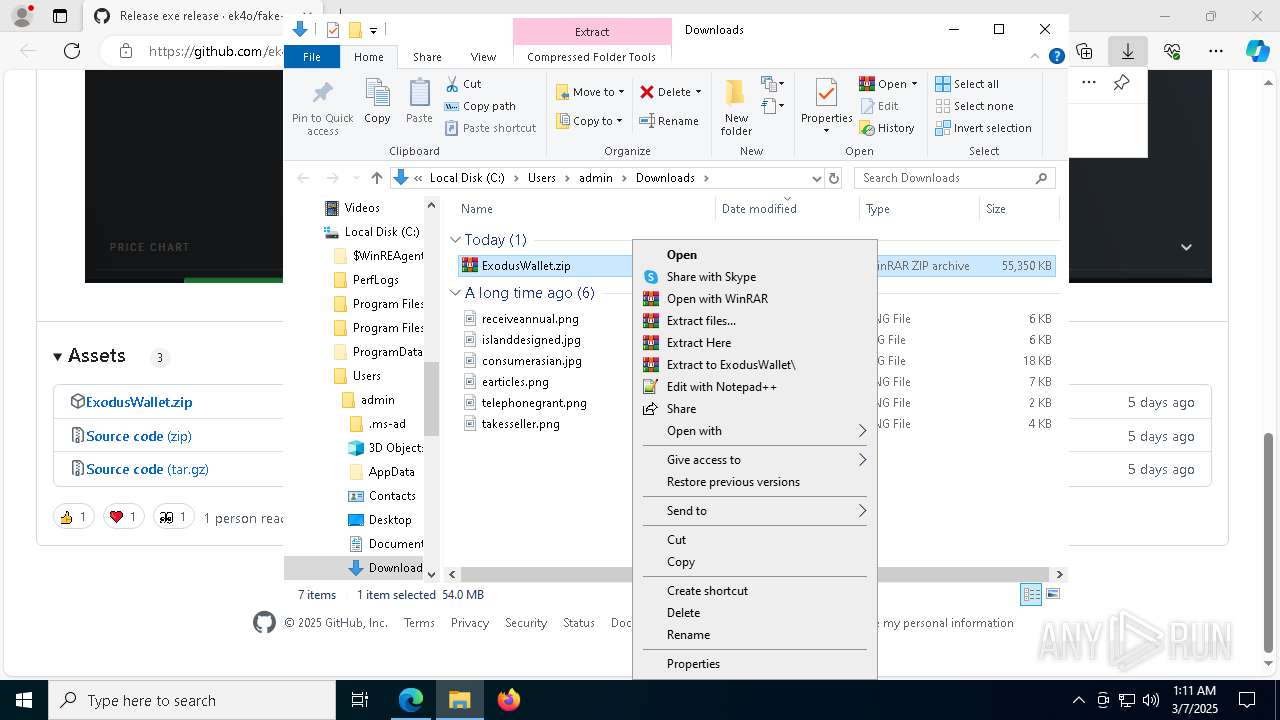Expand Open with submenu
1280x720 pixels.
(755, 431)
